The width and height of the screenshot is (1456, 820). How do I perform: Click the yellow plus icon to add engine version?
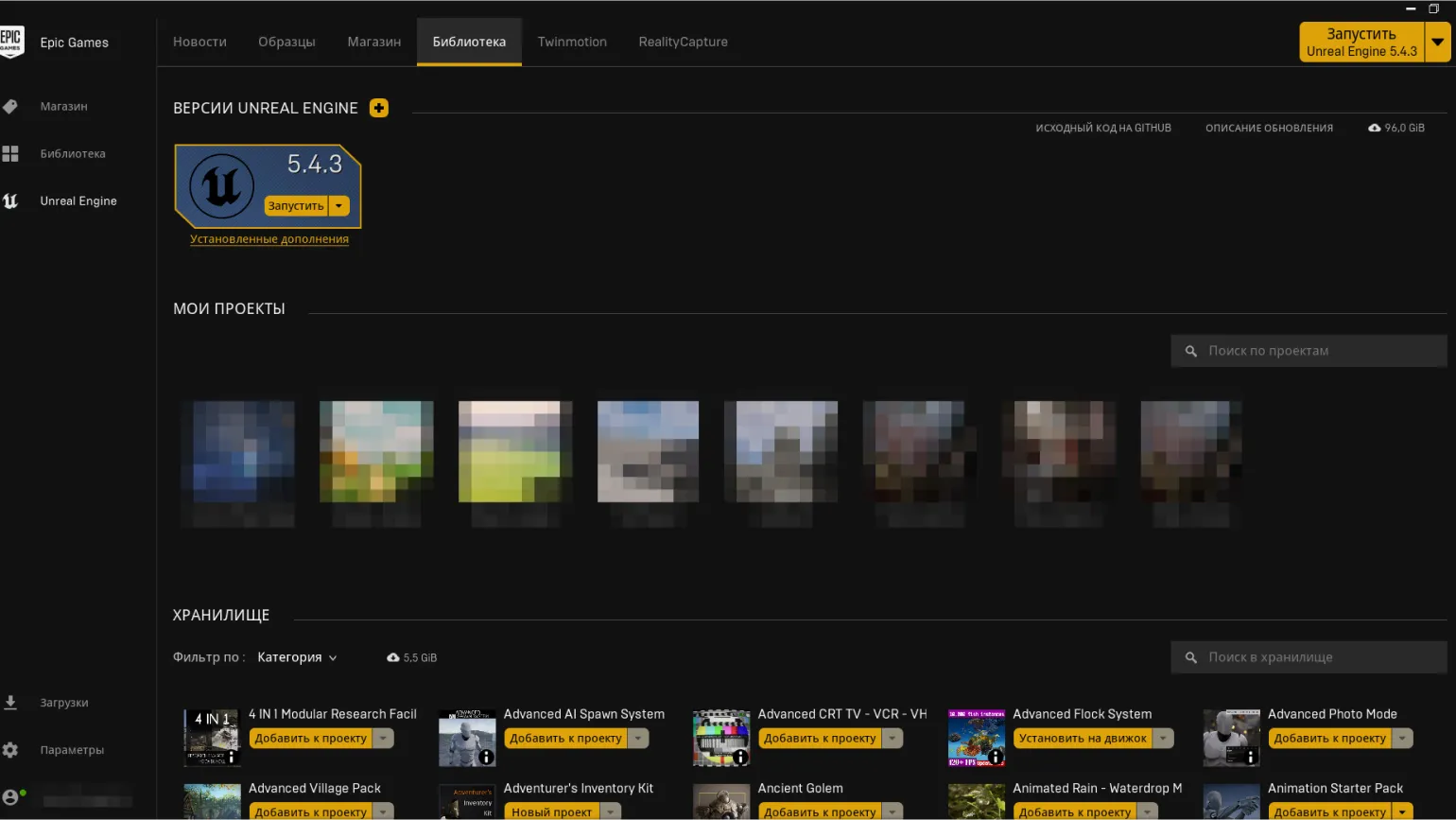tap(378, 108)
